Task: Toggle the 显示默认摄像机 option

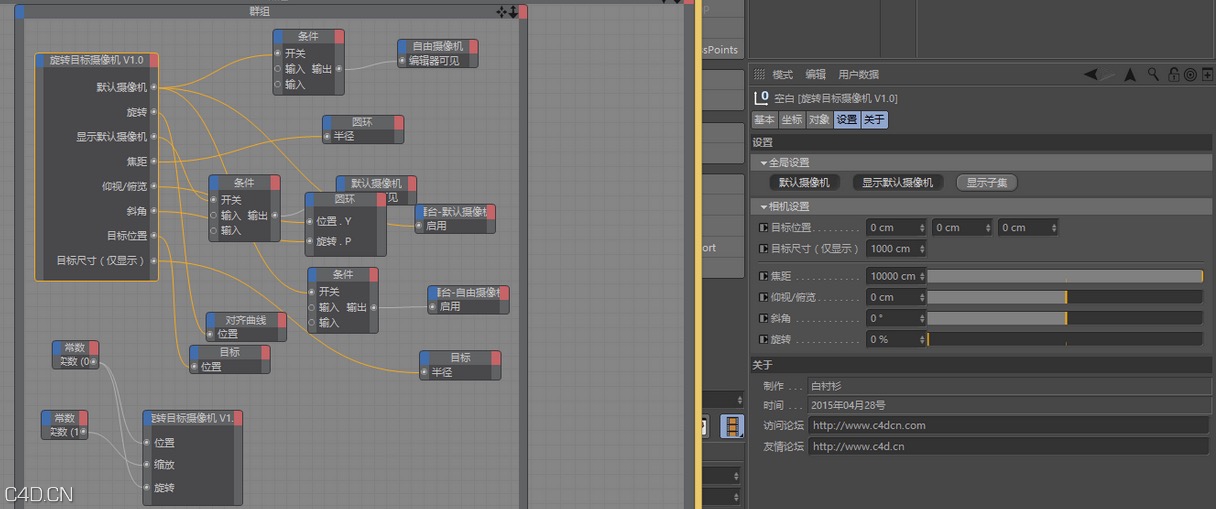Action: (897, 183)
